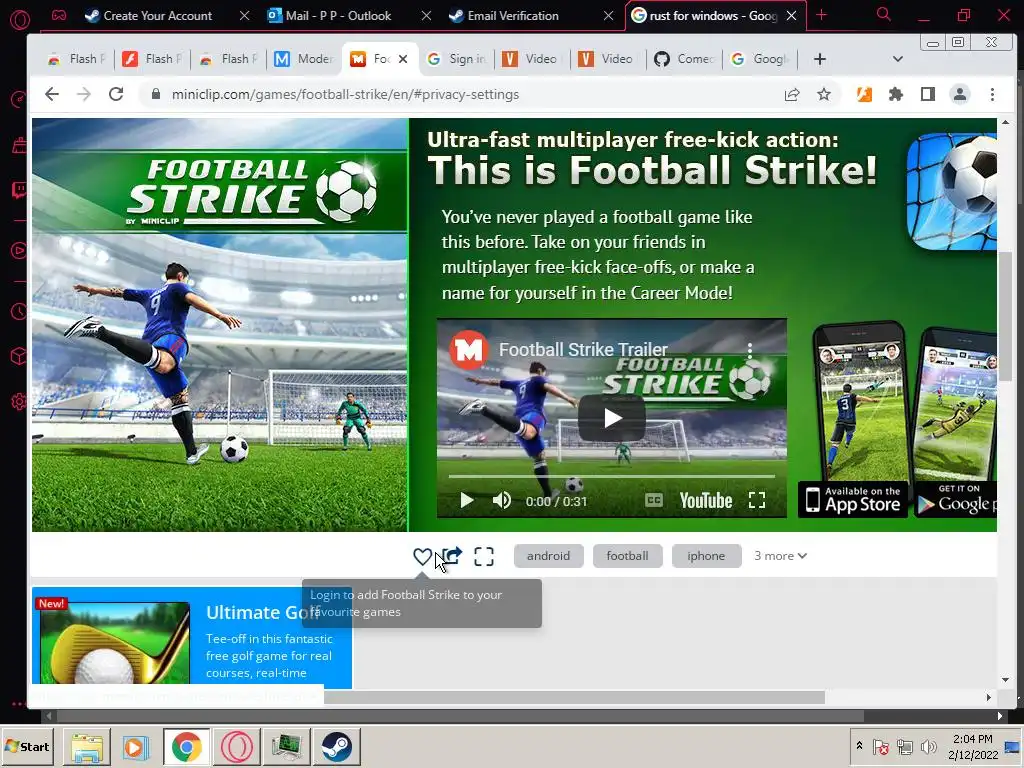Go forward in Chrome
This screenshot has width=1024, height=768.
[84, 95]
